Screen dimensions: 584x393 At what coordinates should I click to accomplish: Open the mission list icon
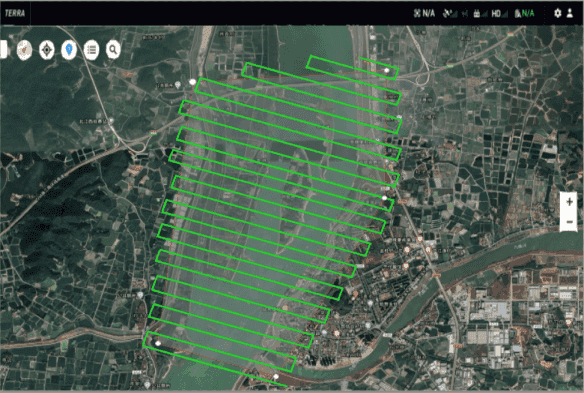click(x=91, y=50)
